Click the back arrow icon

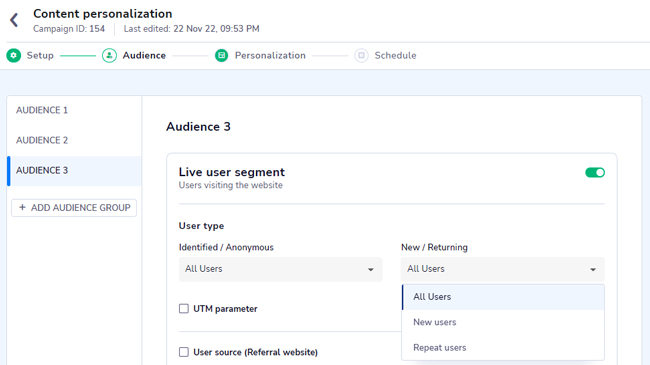coord(14,20)
